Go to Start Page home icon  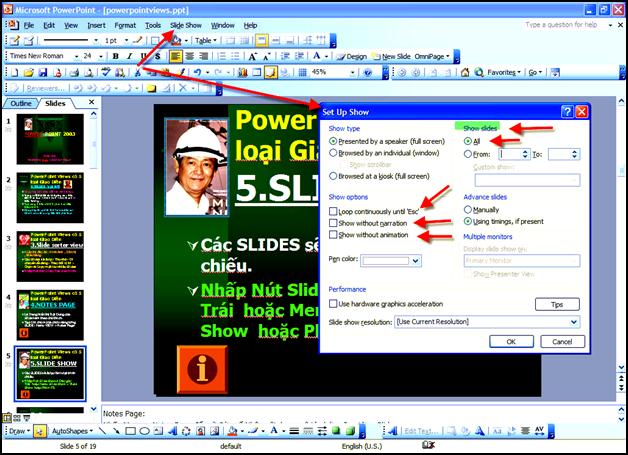coord(465,72)
